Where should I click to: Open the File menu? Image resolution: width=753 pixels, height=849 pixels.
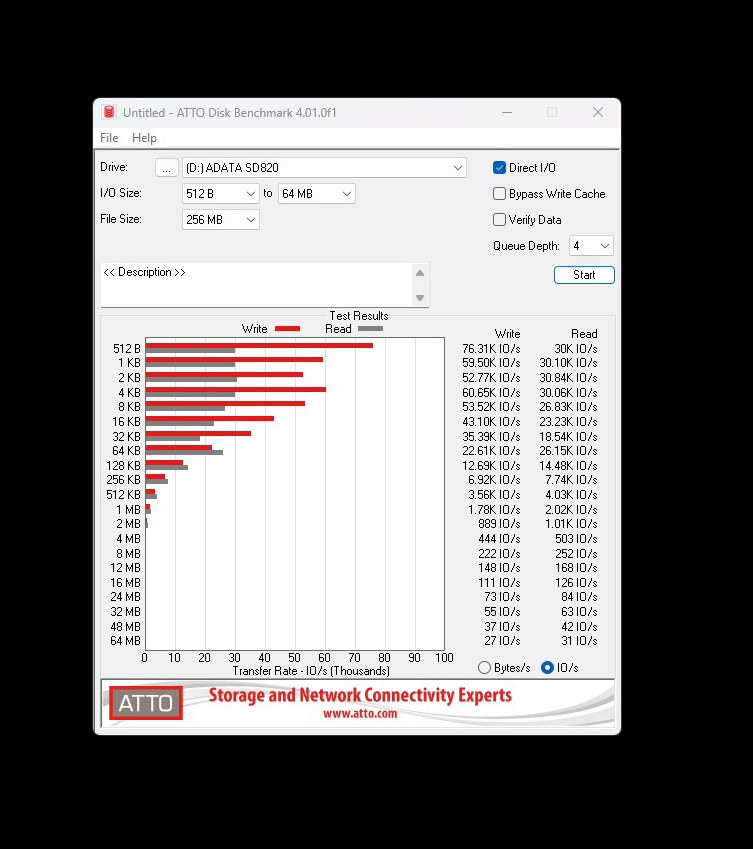109,138
